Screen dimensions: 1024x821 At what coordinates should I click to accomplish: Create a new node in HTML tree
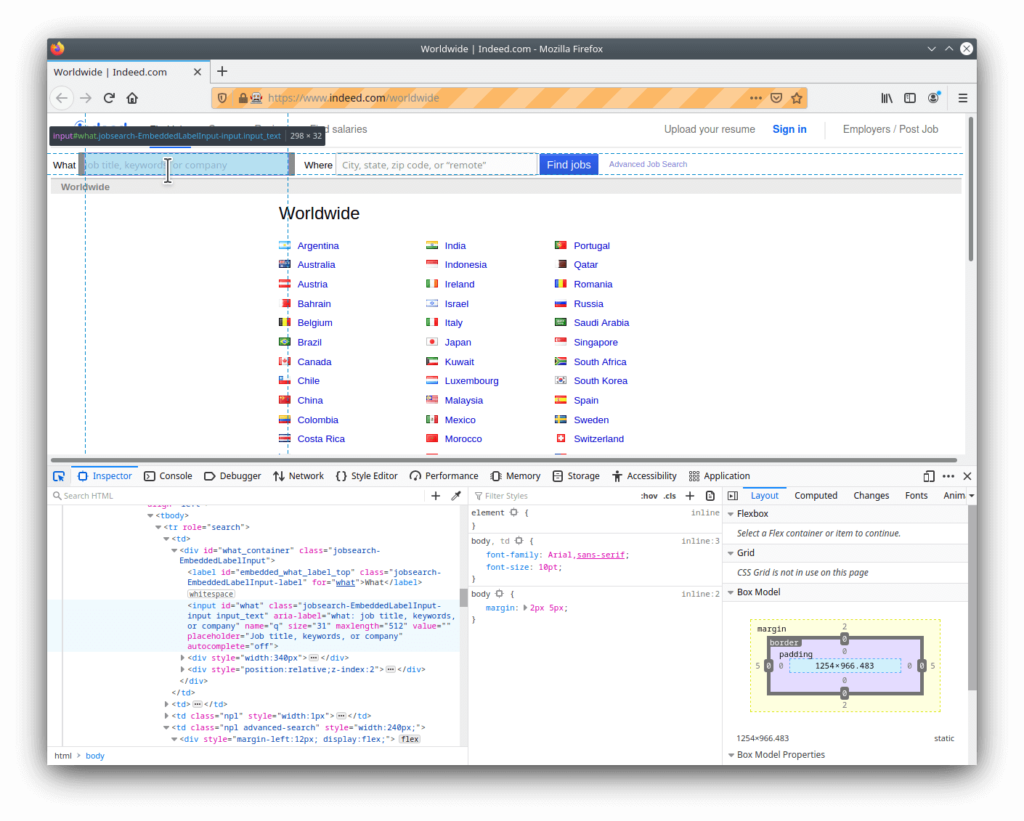(x=436, y=496)
